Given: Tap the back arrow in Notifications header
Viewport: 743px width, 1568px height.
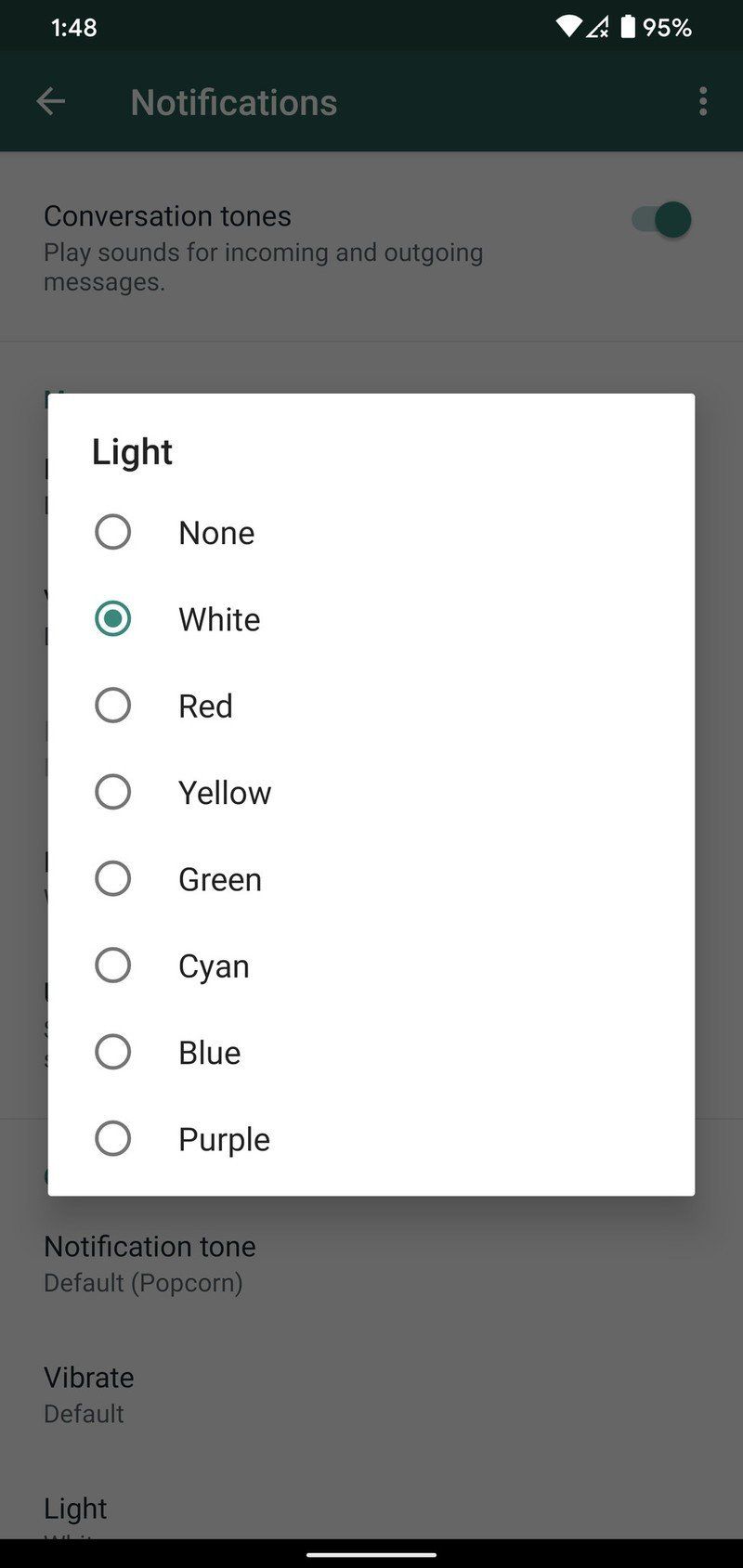Looking at the screenshot, I should click(51, 102).
